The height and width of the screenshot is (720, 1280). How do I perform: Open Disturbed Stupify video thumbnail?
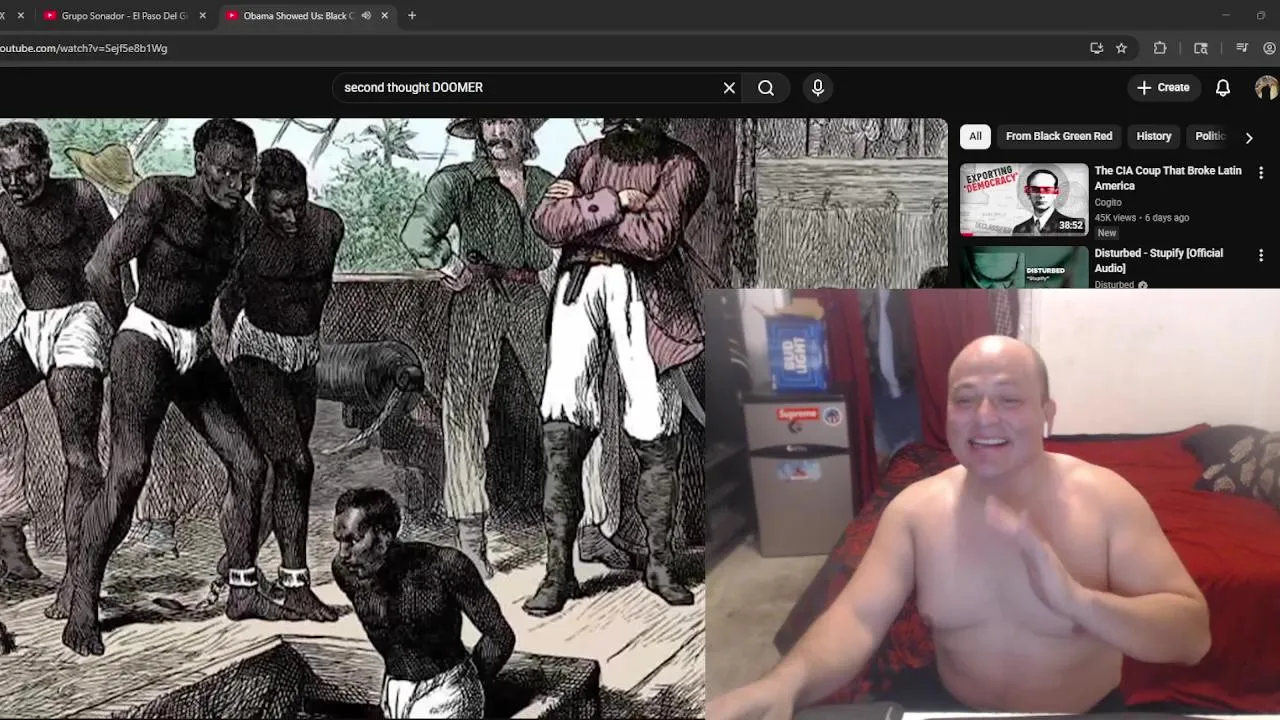[1024, 267]
